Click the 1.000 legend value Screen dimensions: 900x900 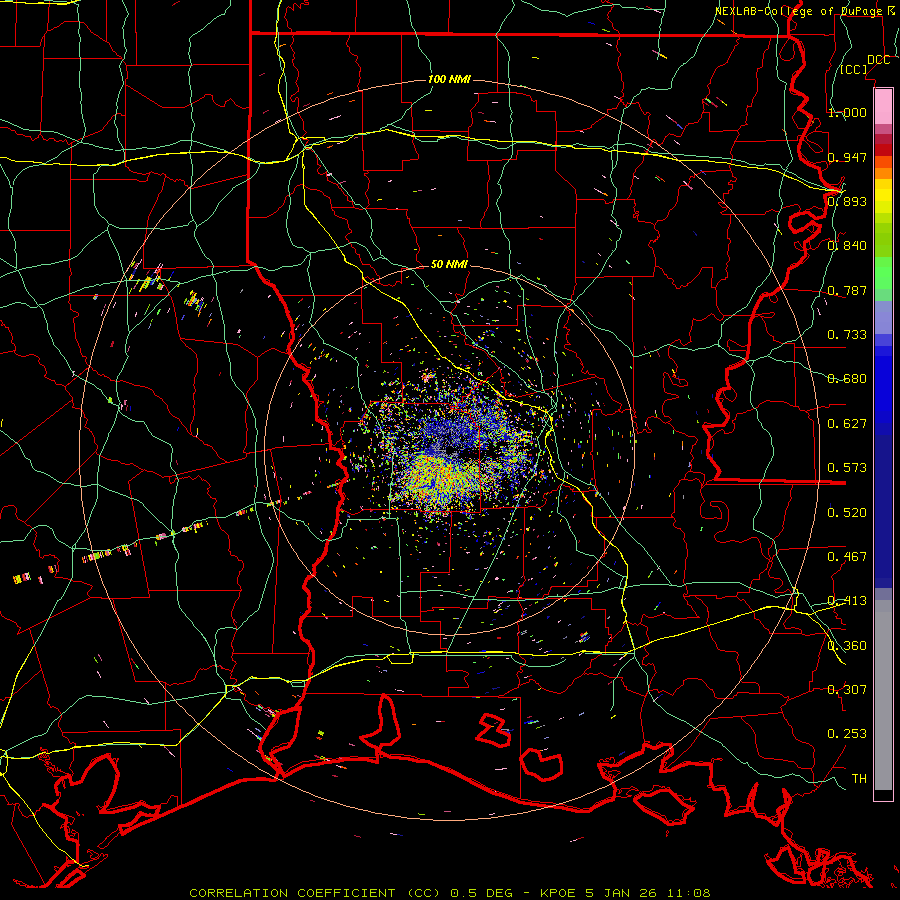tap(847, 112)
